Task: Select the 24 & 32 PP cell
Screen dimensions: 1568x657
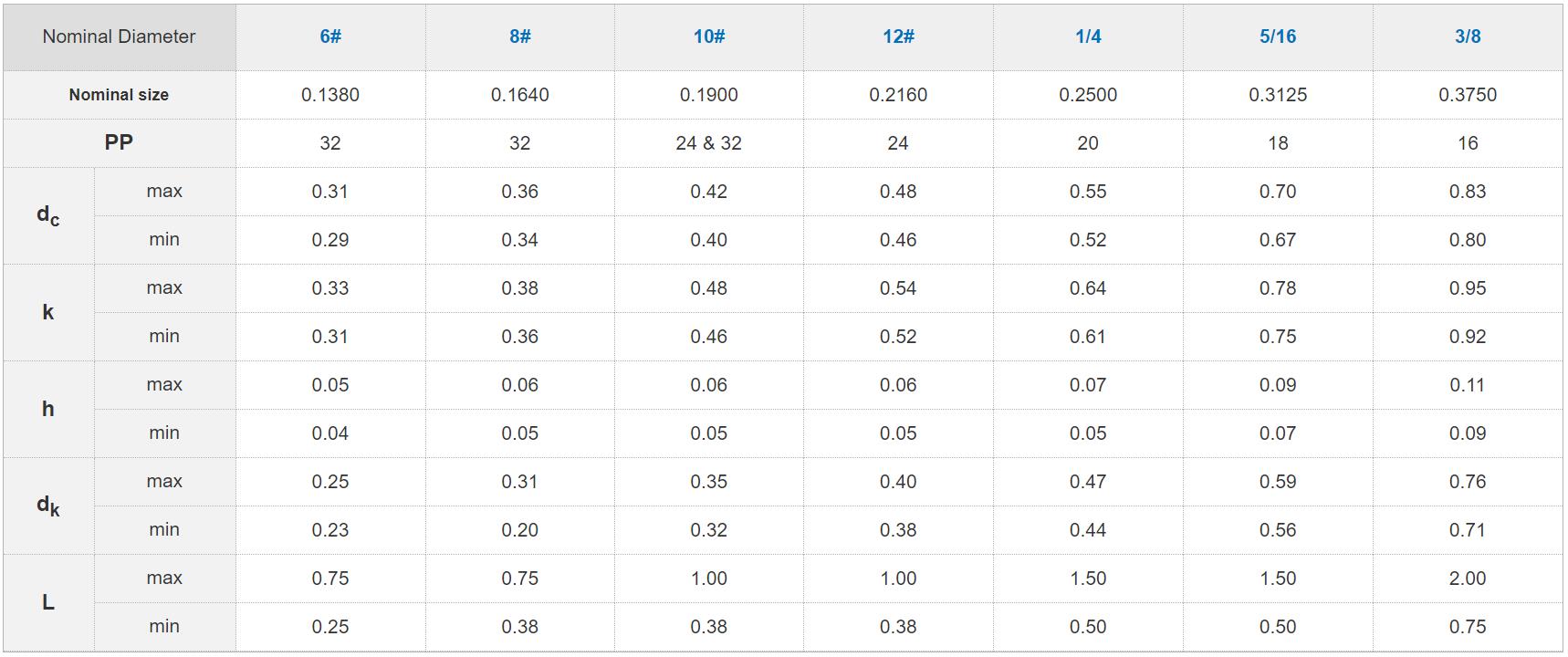Action: 709,143
